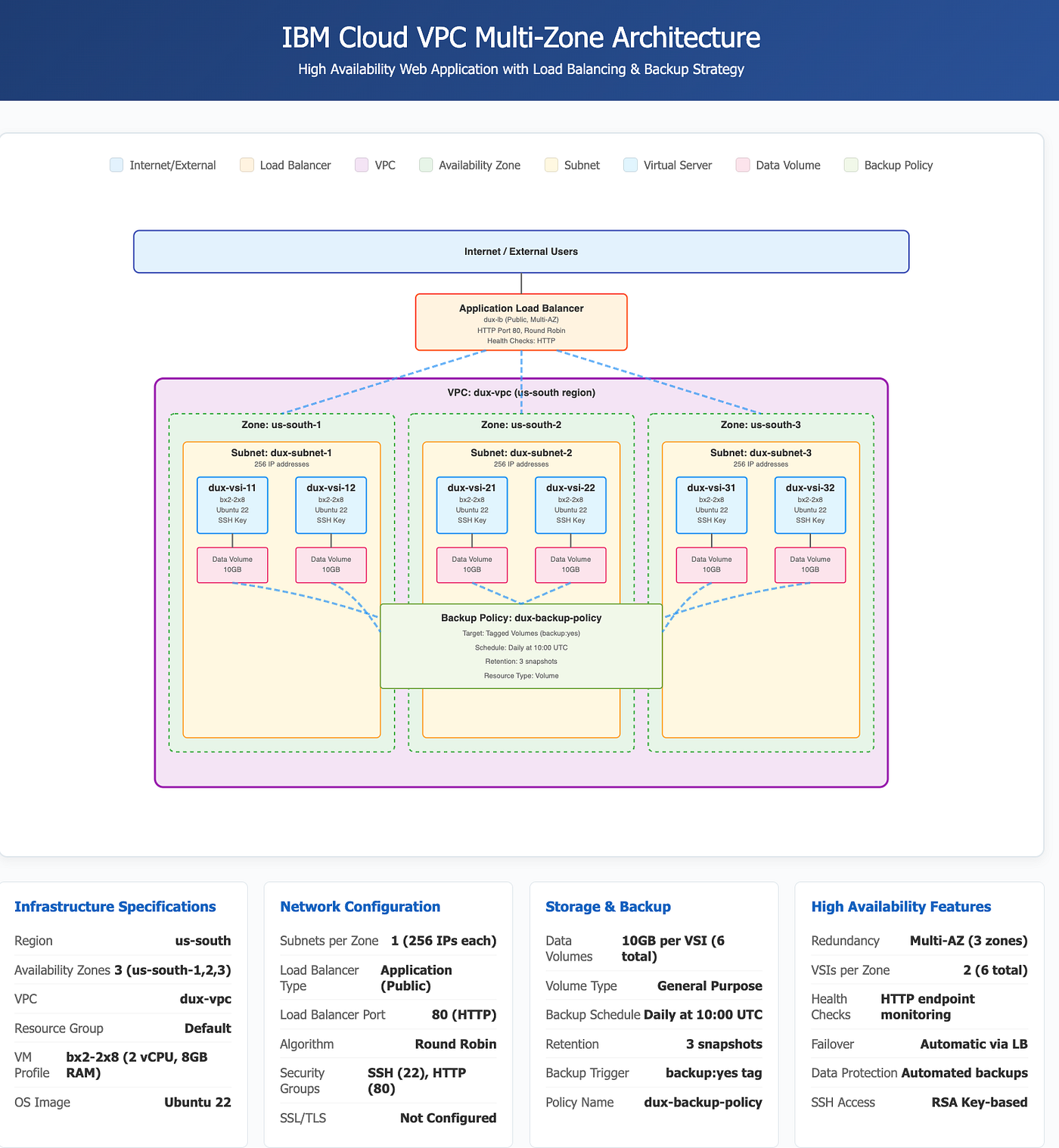Click the Data Volume legend swatch
The image size is (1059, 1148).
(743, 165)
